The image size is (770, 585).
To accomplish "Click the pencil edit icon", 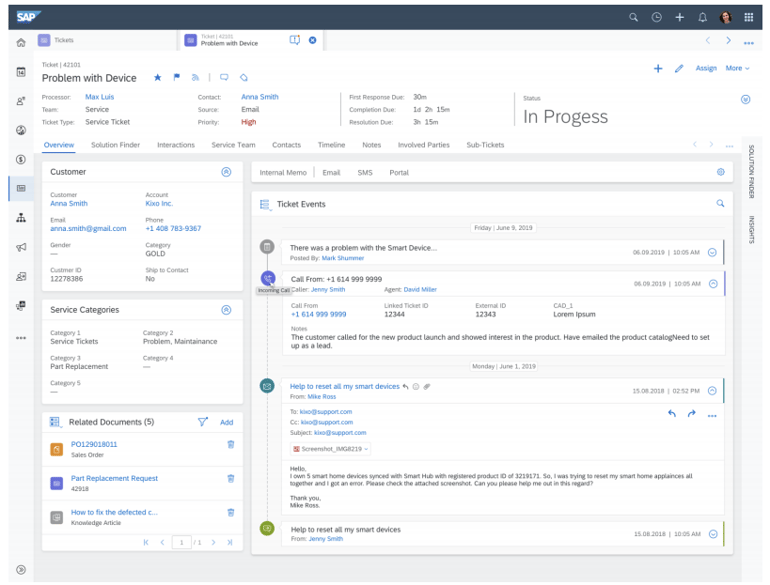I will [x=679, y=69].
